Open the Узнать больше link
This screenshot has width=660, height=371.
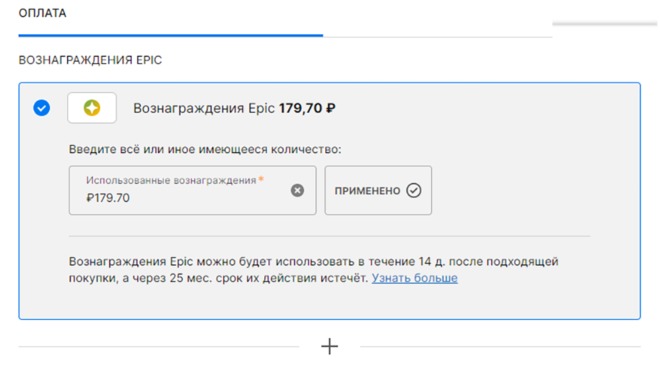tap(415, 278)
